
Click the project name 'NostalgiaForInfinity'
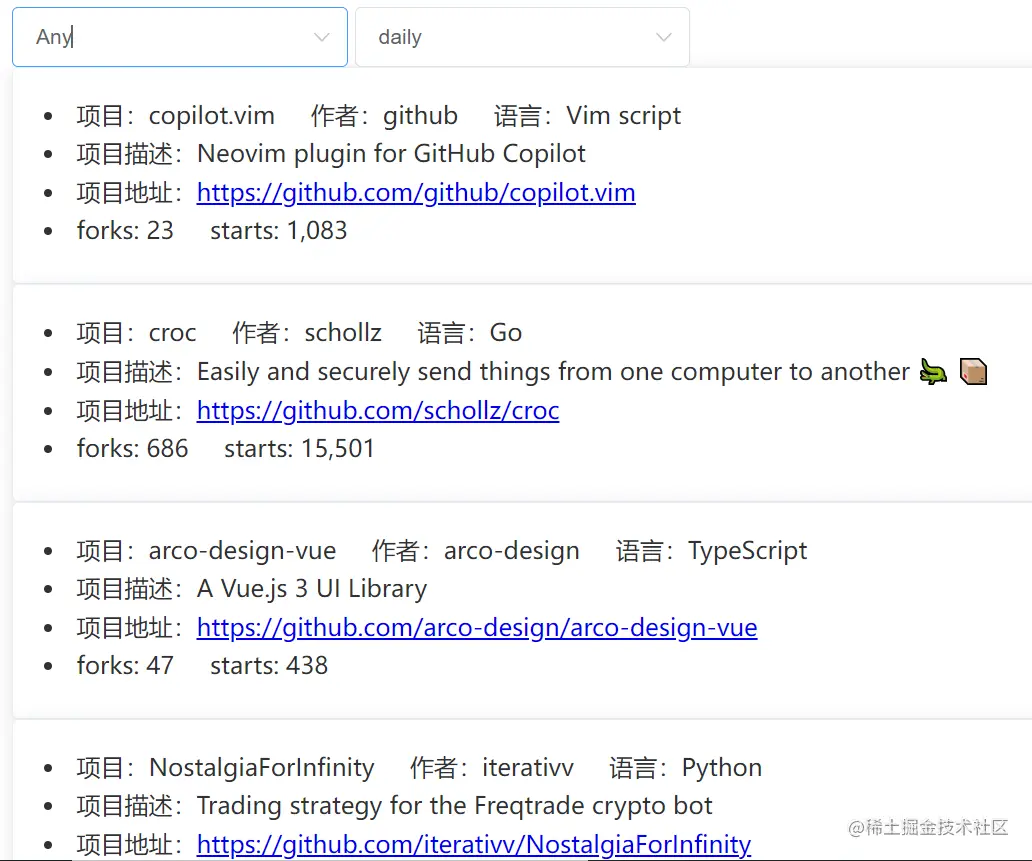[x=261, y=768]
